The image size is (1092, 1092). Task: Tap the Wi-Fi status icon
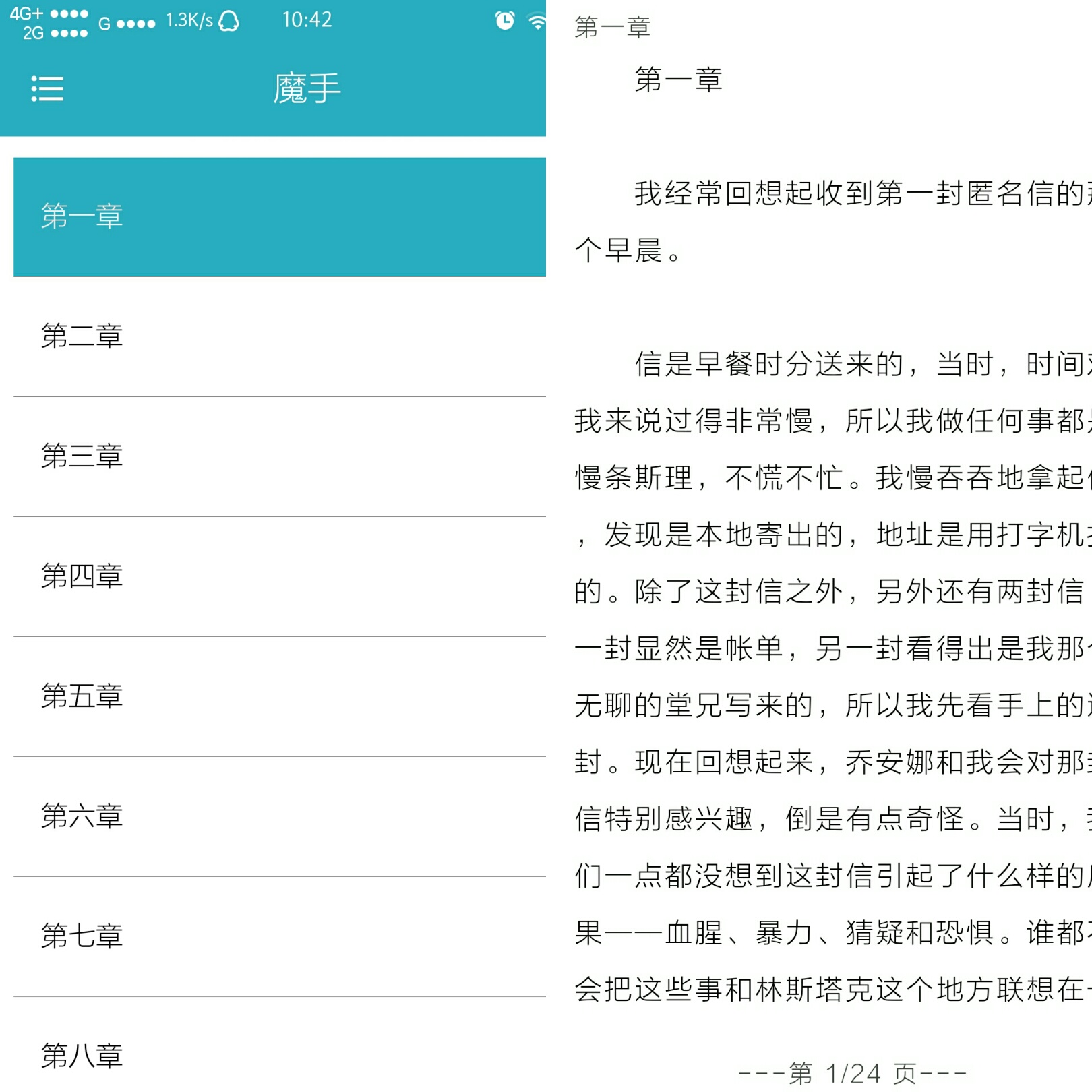(x=536, y=20)
